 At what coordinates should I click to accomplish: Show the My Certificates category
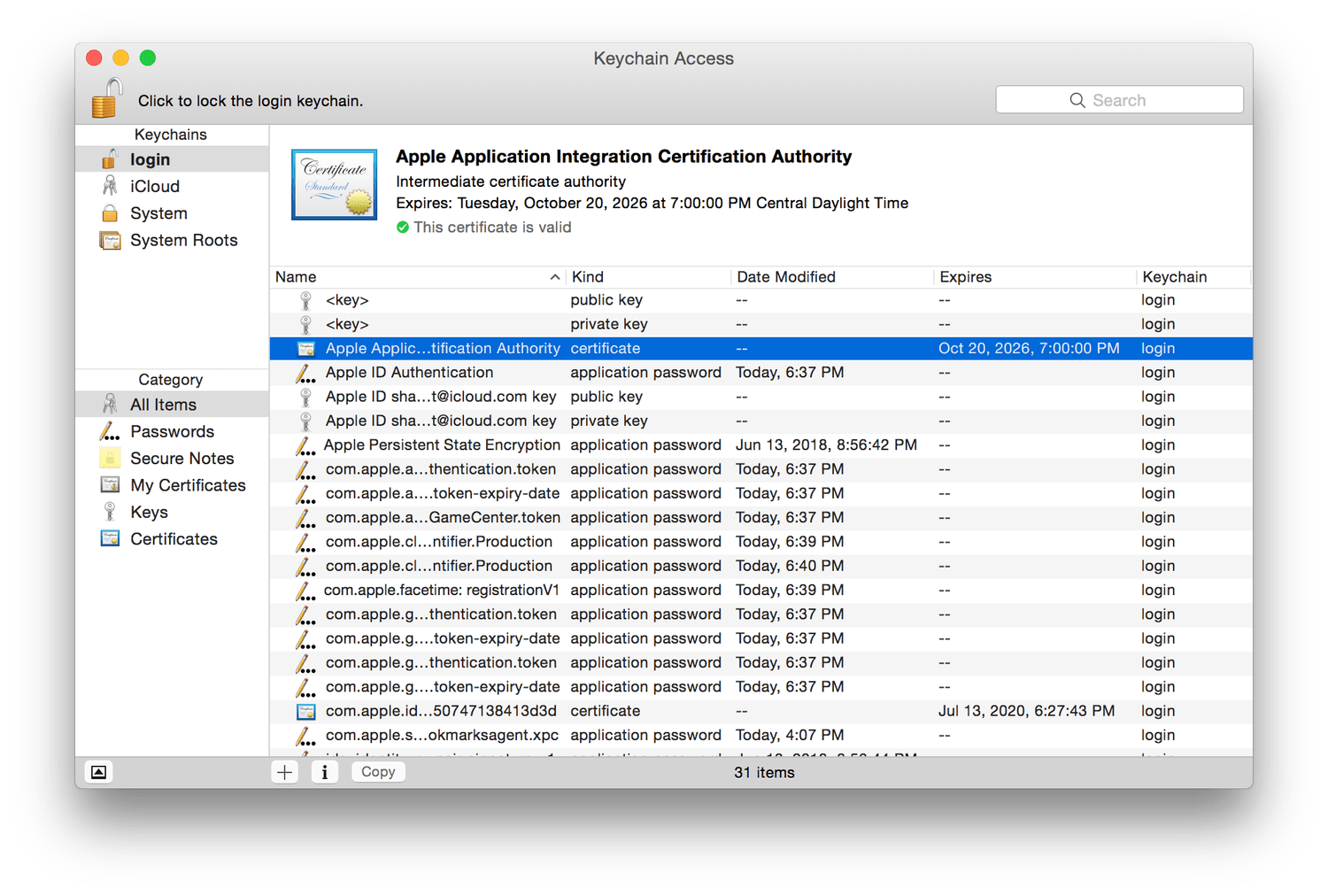188,485
